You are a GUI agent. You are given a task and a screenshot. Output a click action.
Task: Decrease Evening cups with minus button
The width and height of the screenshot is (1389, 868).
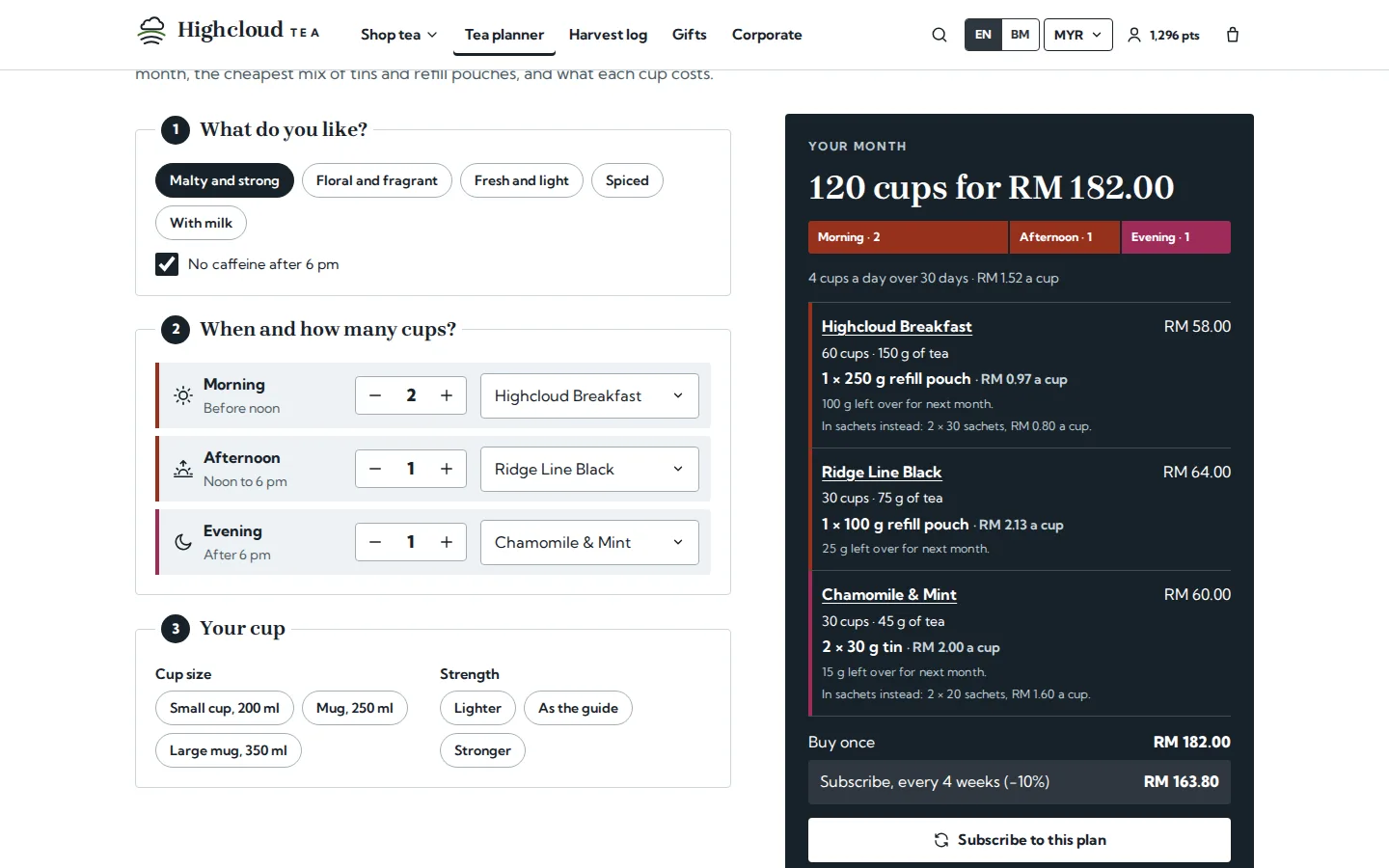(x=375, y=542)
